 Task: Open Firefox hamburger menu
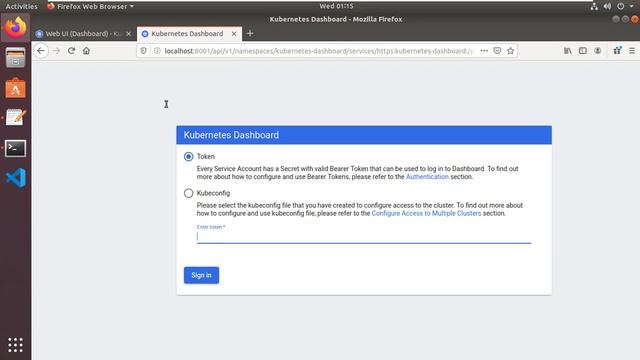coord(632,51)
